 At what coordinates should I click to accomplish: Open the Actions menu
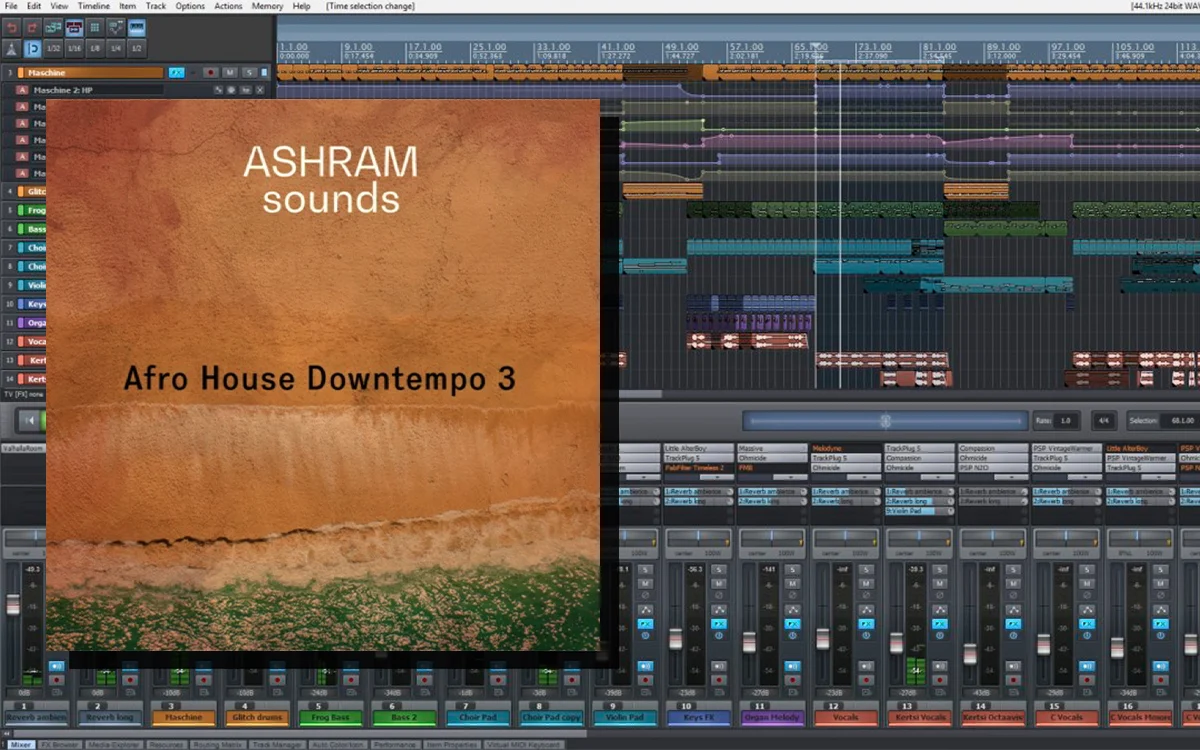228,6
